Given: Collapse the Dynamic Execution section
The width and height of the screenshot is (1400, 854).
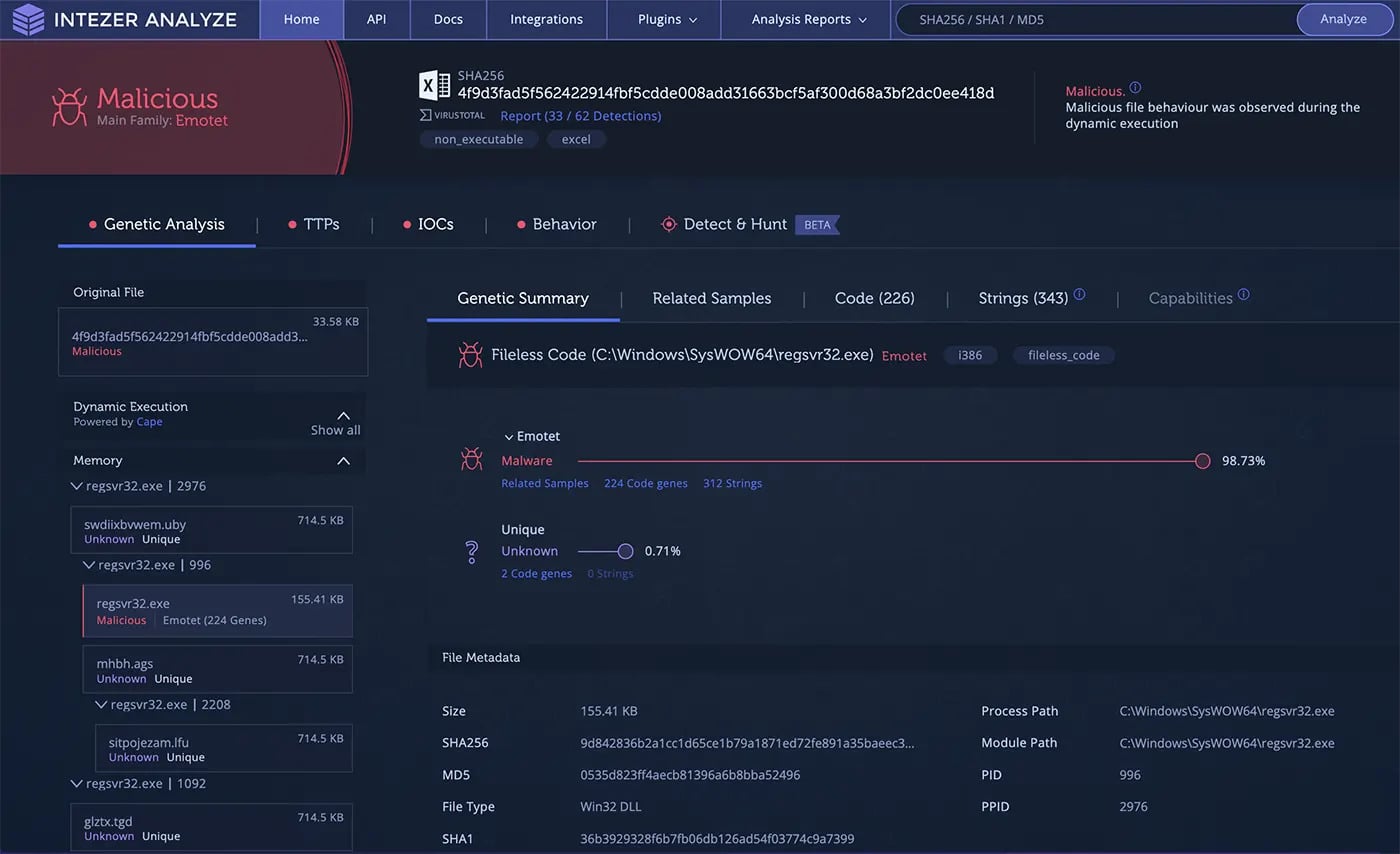Looking at the screenshot, I should coord(343,415).
